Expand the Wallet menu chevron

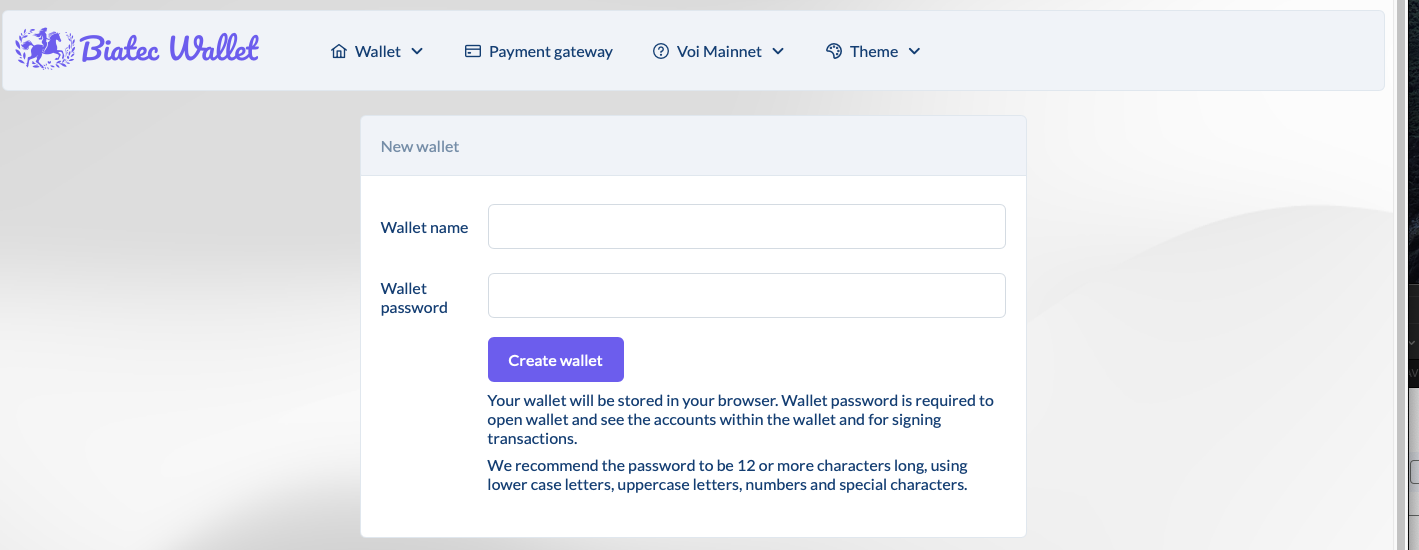coord(417,51)
